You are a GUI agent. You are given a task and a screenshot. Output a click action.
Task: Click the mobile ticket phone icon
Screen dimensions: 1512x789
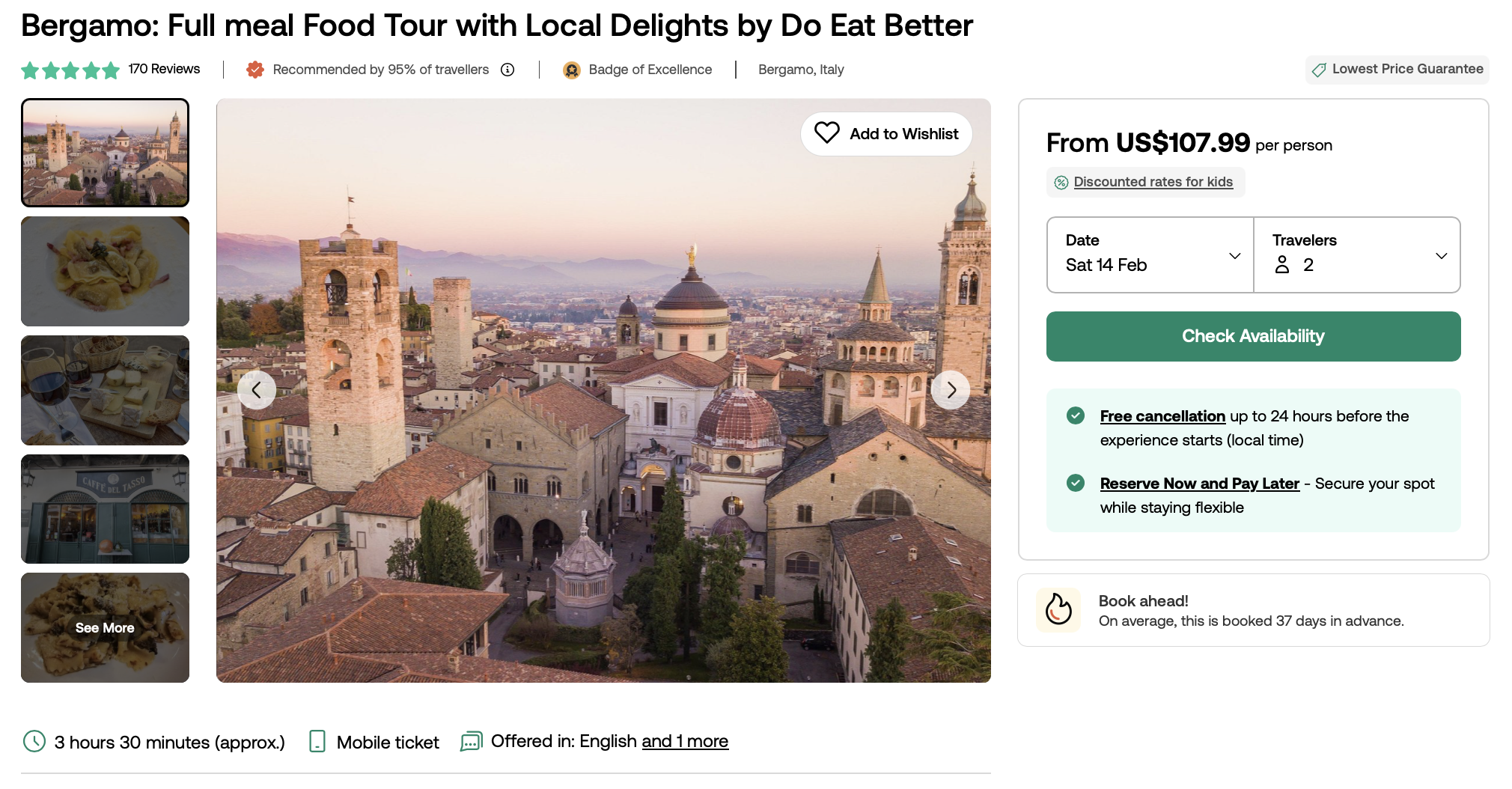coord(317,741)
